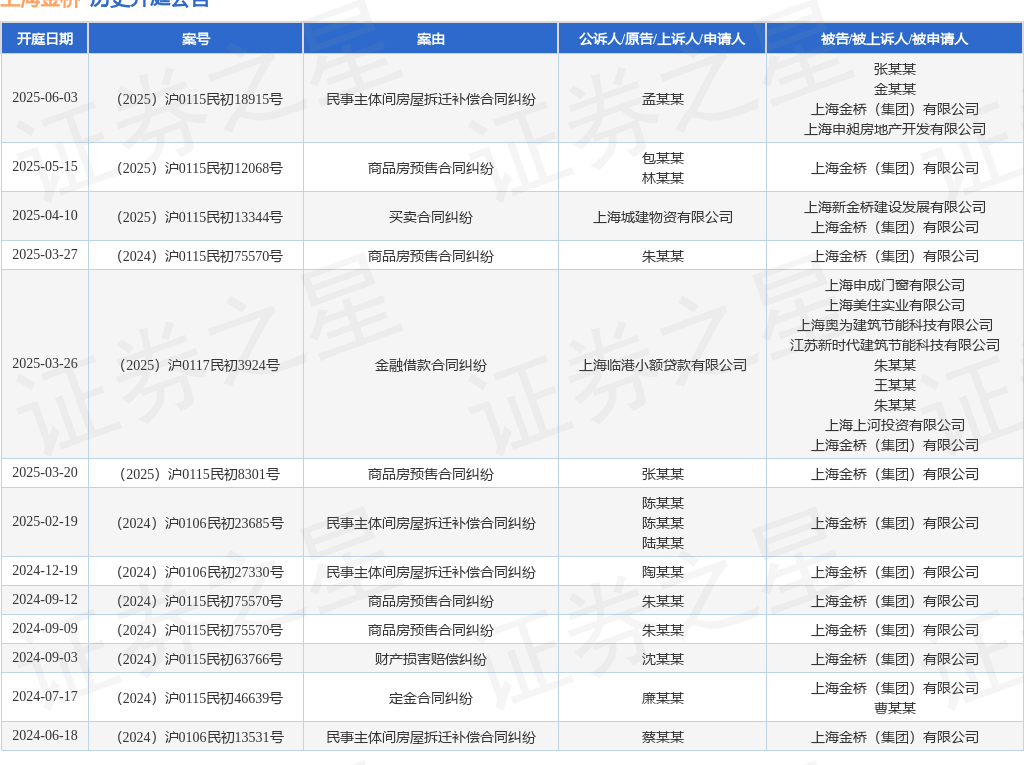Click defendant 上海美住实业有限公司

click(x=895, y=305)
